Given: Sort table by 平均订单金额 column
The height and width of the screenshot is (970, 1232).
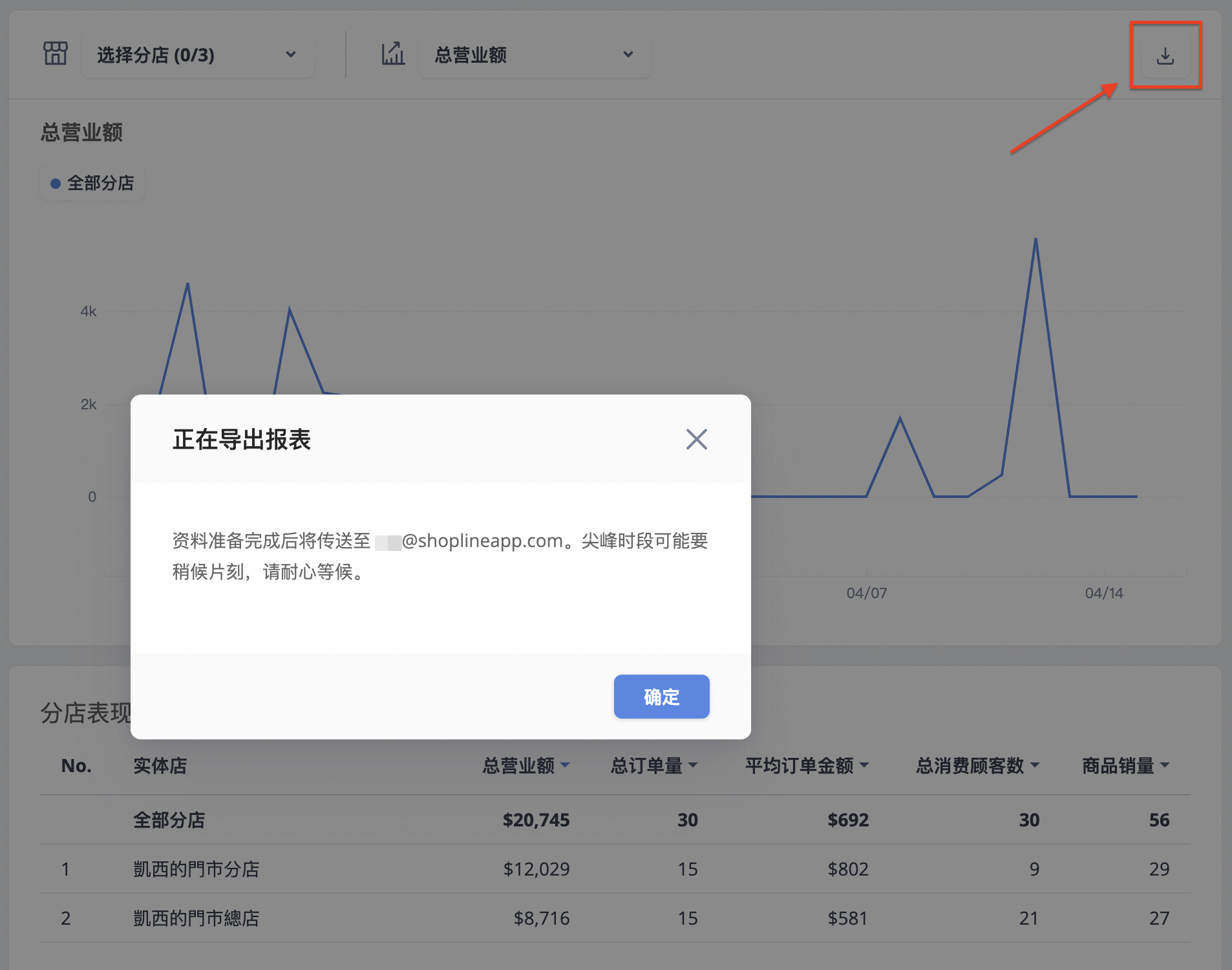Looking at the screenshot, I should (807, 766).
